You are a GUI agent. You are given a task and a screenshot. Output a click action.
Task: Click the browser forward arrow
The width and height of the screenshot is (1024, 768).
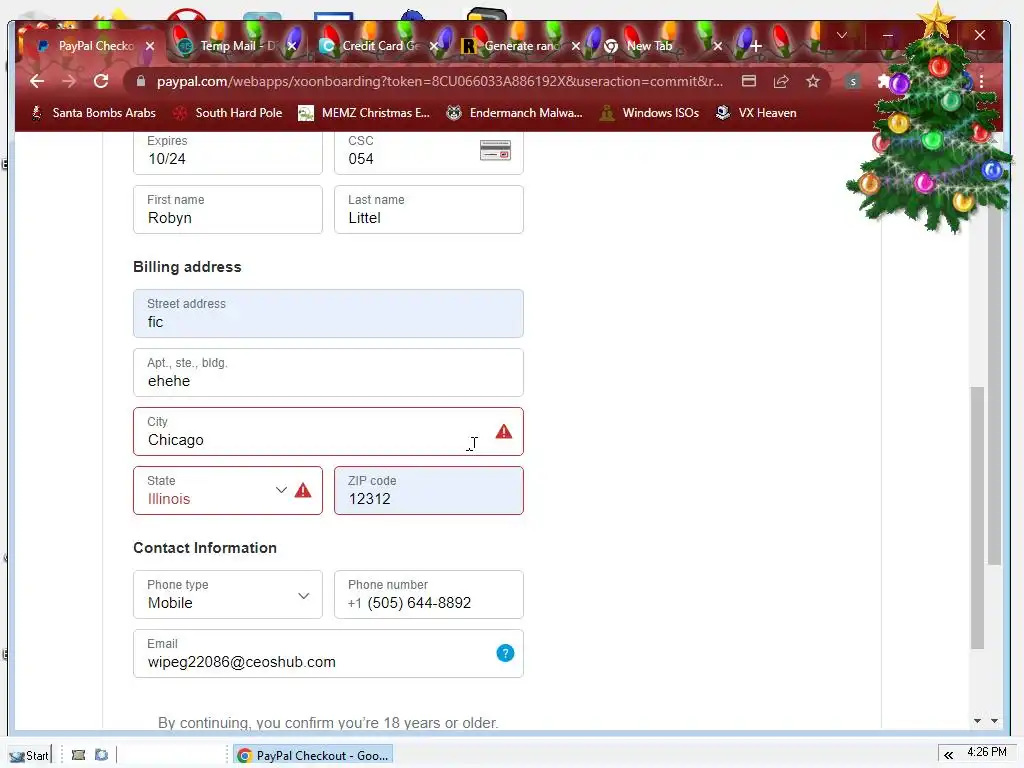(69, 81)
